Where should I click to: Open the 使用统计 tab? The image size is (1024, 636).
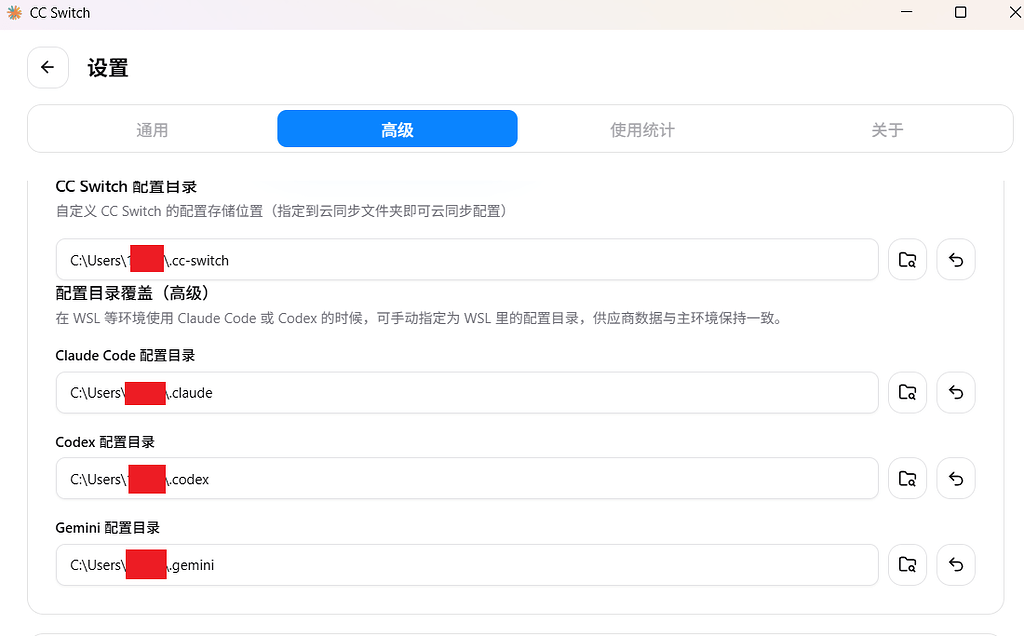point(642,129)
